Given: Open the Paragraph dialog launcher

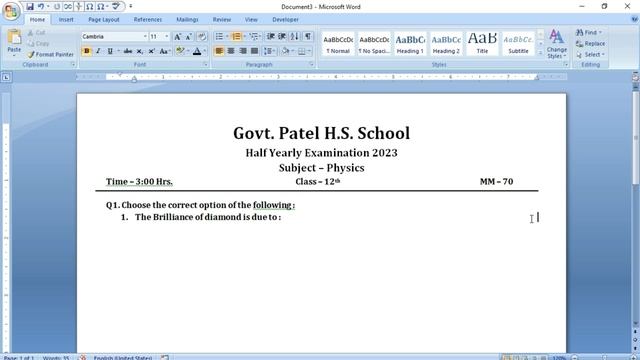Looking at the screenshot, I should tap(311, 64).
